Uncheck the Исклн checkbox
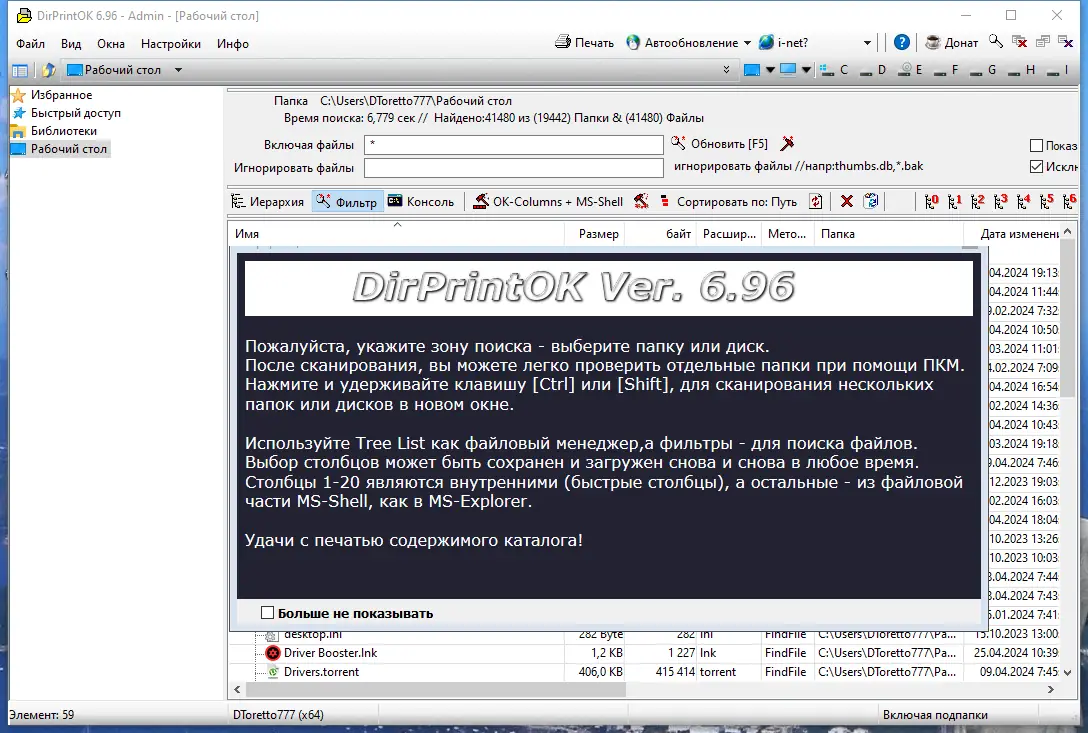The height and width of the screenshot is (733, 1088). [1037, 167]
